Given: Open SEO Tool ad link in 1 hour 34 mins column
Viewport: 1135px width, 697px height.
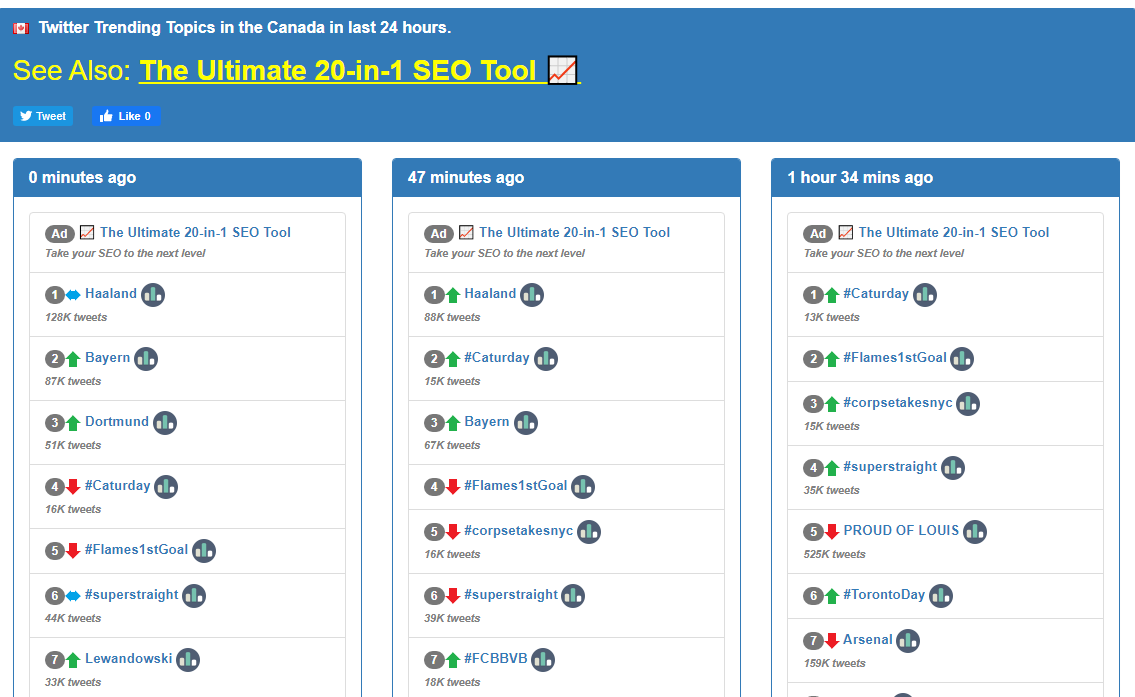Looking at the screenshot, I should [953, 232].
